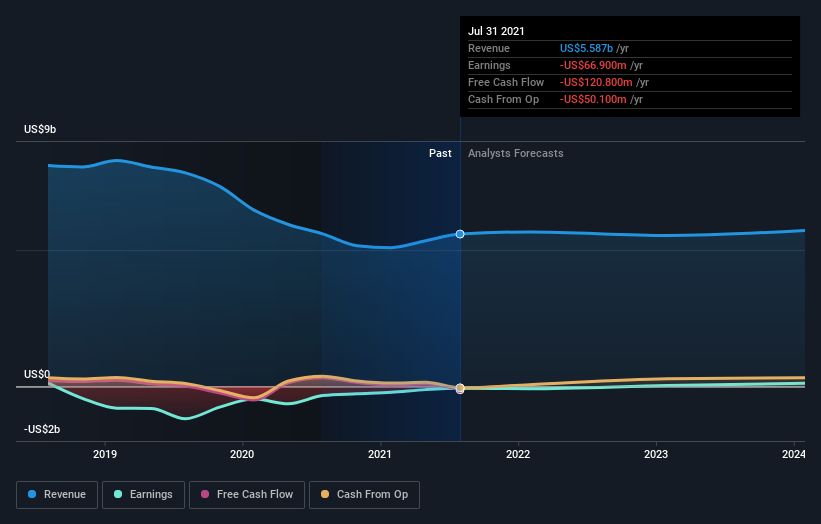
Task: Click the Analysts Forecasts label
Action: 516,153
